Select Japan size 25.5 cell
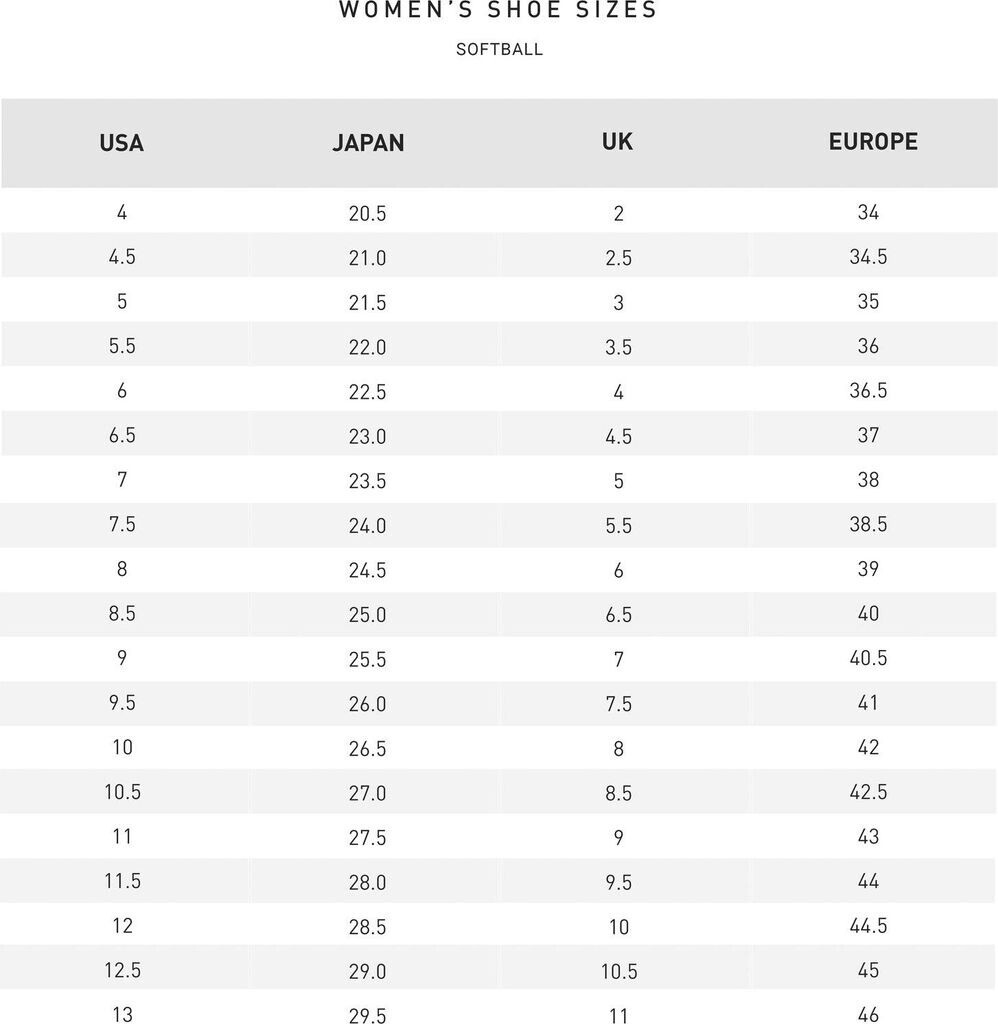Image resolution: width=998 pixels, height=1024 pixels. (x=368, y=660)
